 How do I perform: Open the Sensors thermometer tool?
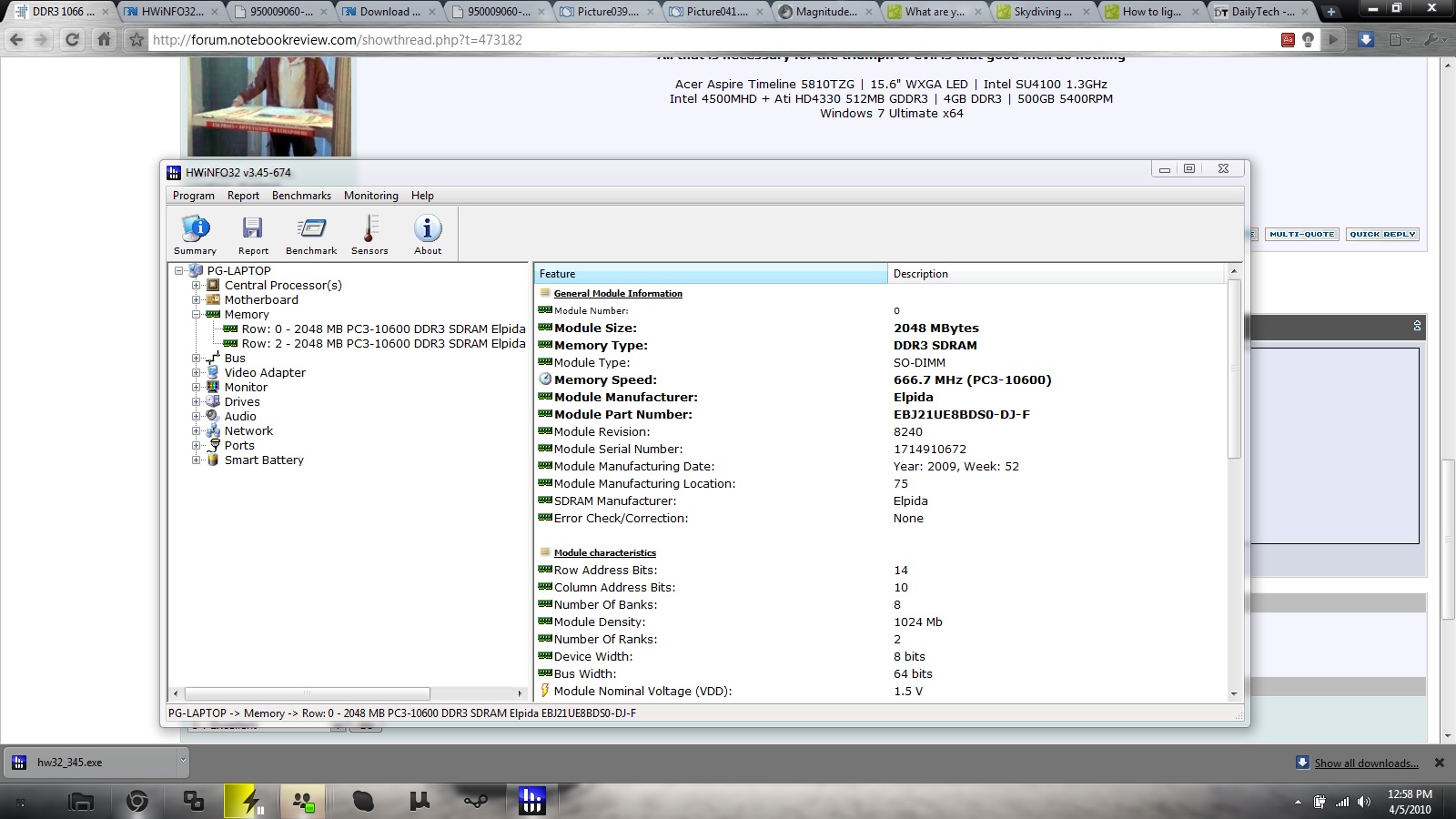point(369,235)
